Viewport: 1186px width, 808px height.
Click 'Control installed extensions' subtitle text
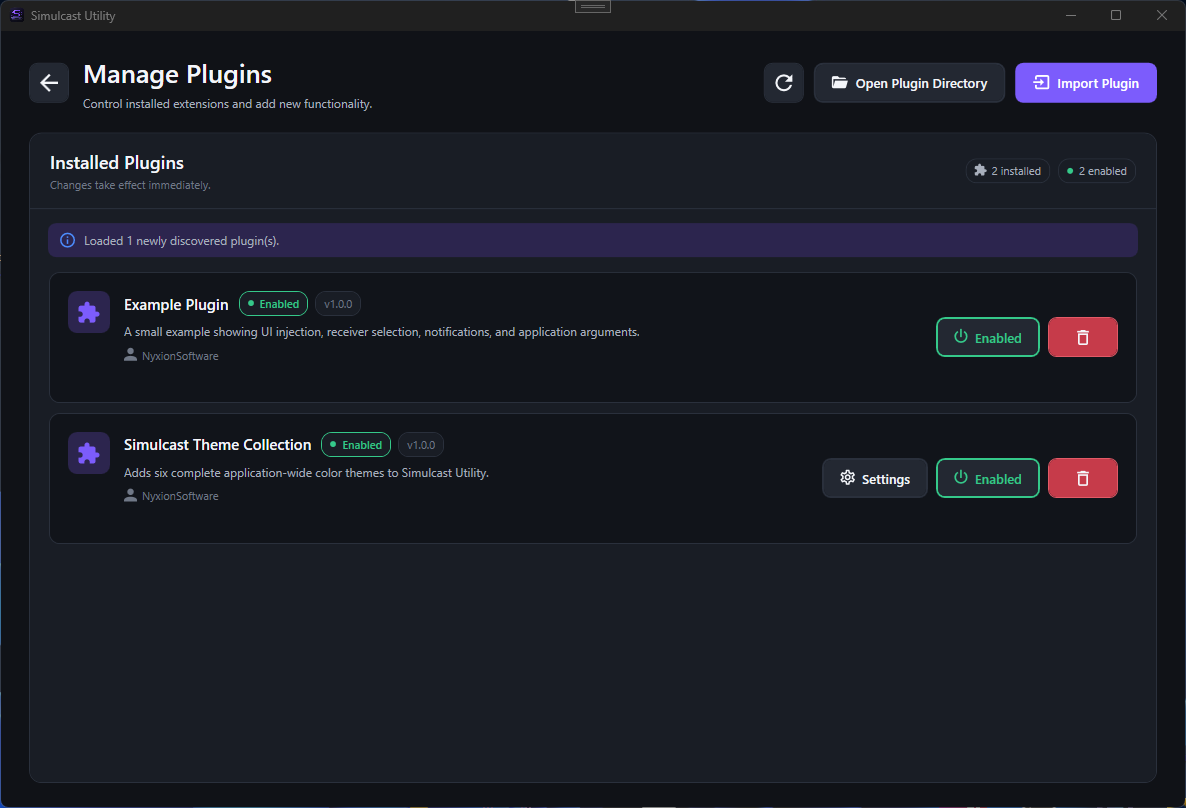(228, 104)
